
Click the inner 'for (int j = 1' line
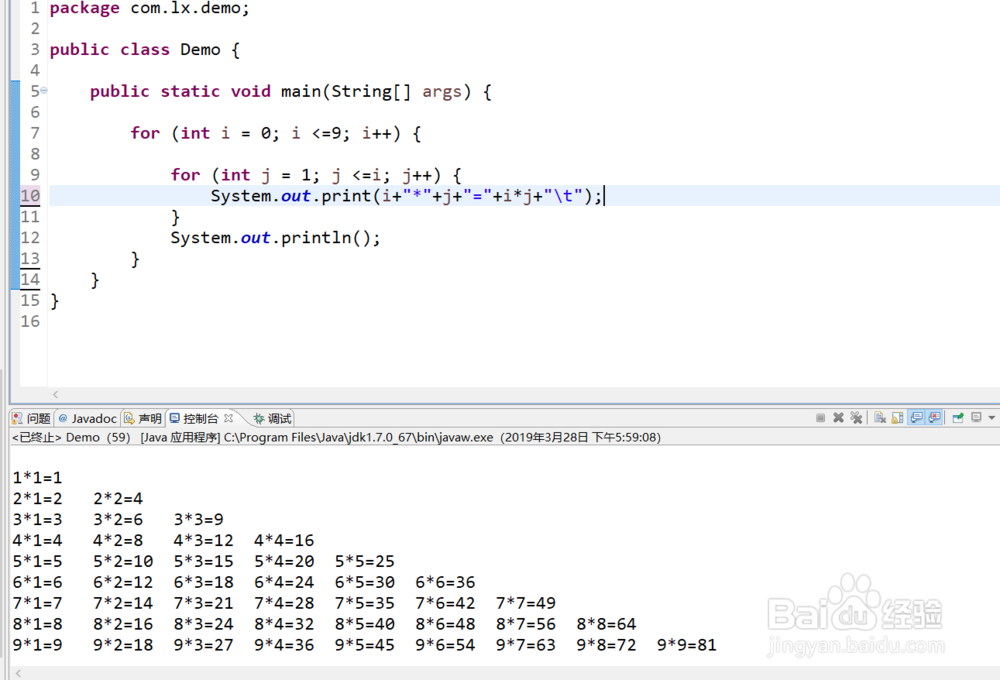point(316,175)
